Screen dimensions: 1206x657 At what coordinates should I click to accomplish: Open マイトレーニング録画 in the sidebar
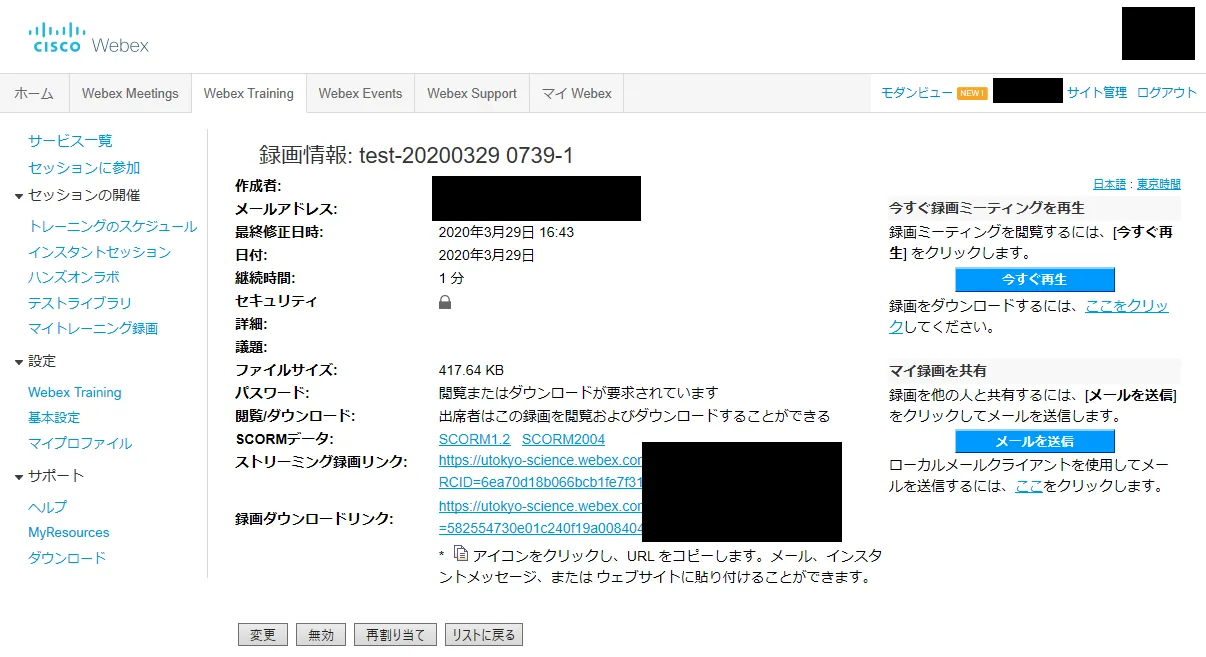pyautogui.click(x=93, y=328)
